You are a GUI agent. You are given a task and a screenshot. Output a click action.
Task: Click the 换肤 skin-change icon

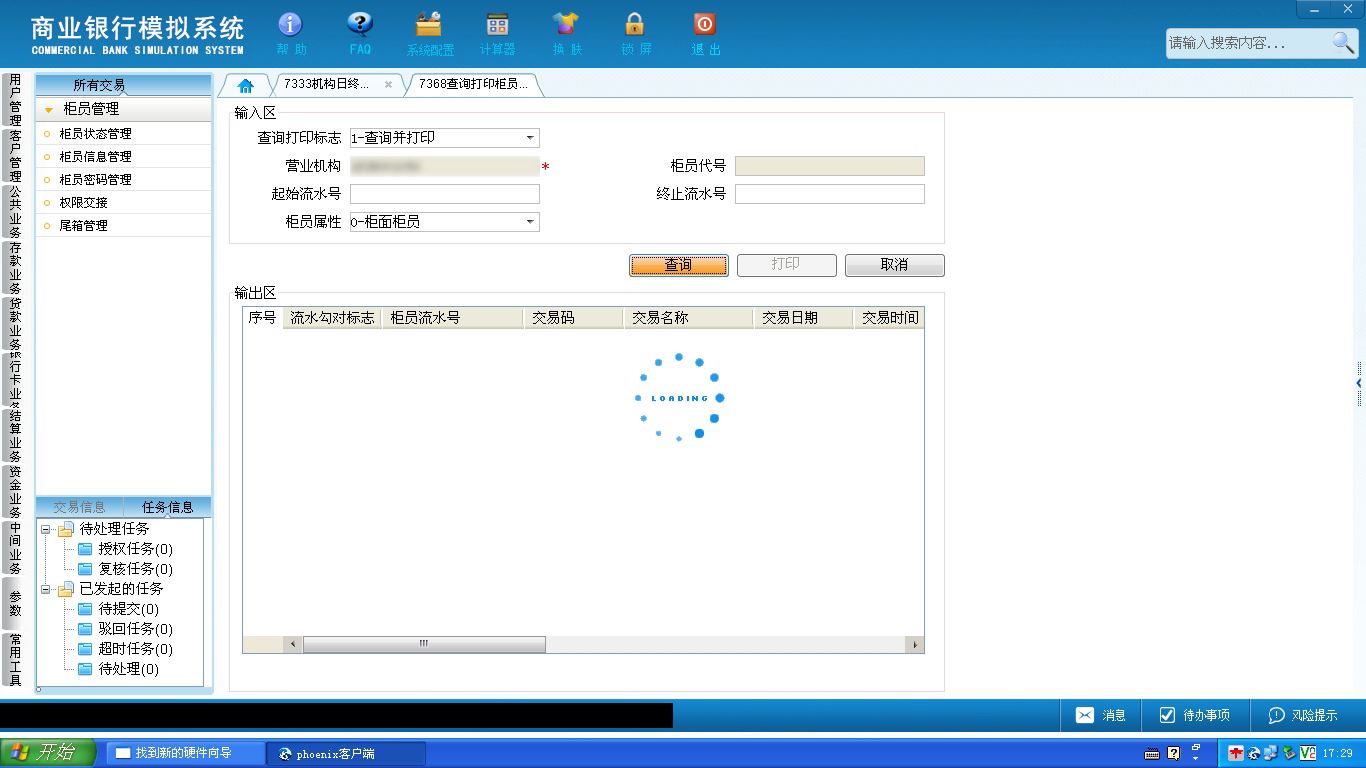click(x=566, y=24)
